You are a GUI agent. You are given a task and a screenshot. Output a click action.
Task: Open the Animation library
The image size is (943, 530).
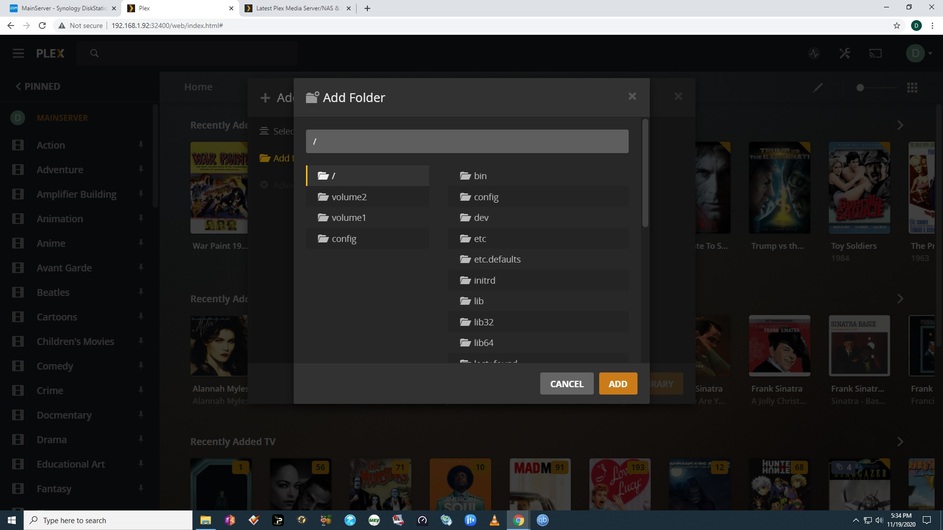[60, 218]
